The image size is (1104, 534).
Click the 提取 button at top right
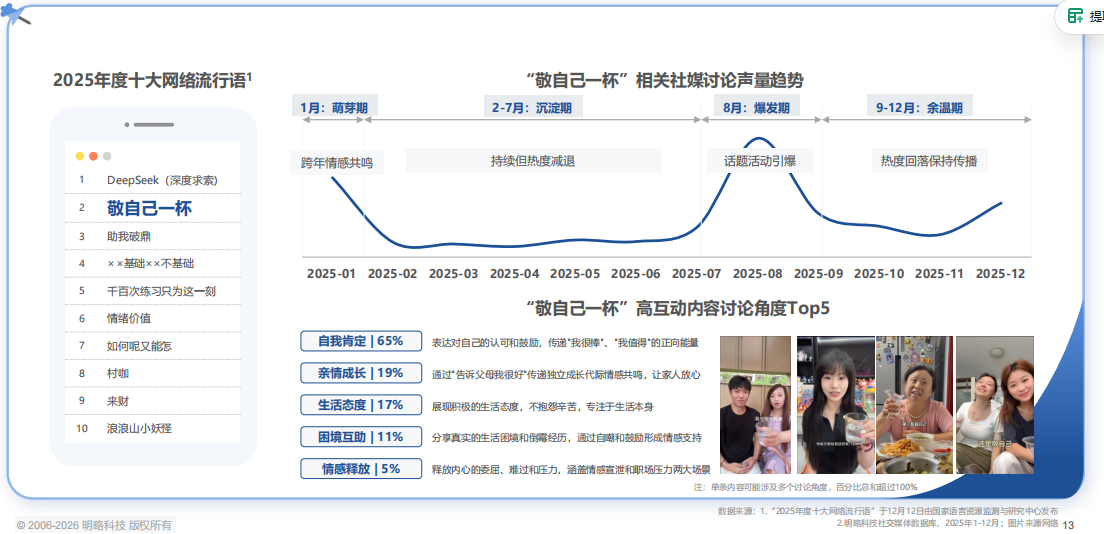pos(1079,16)
